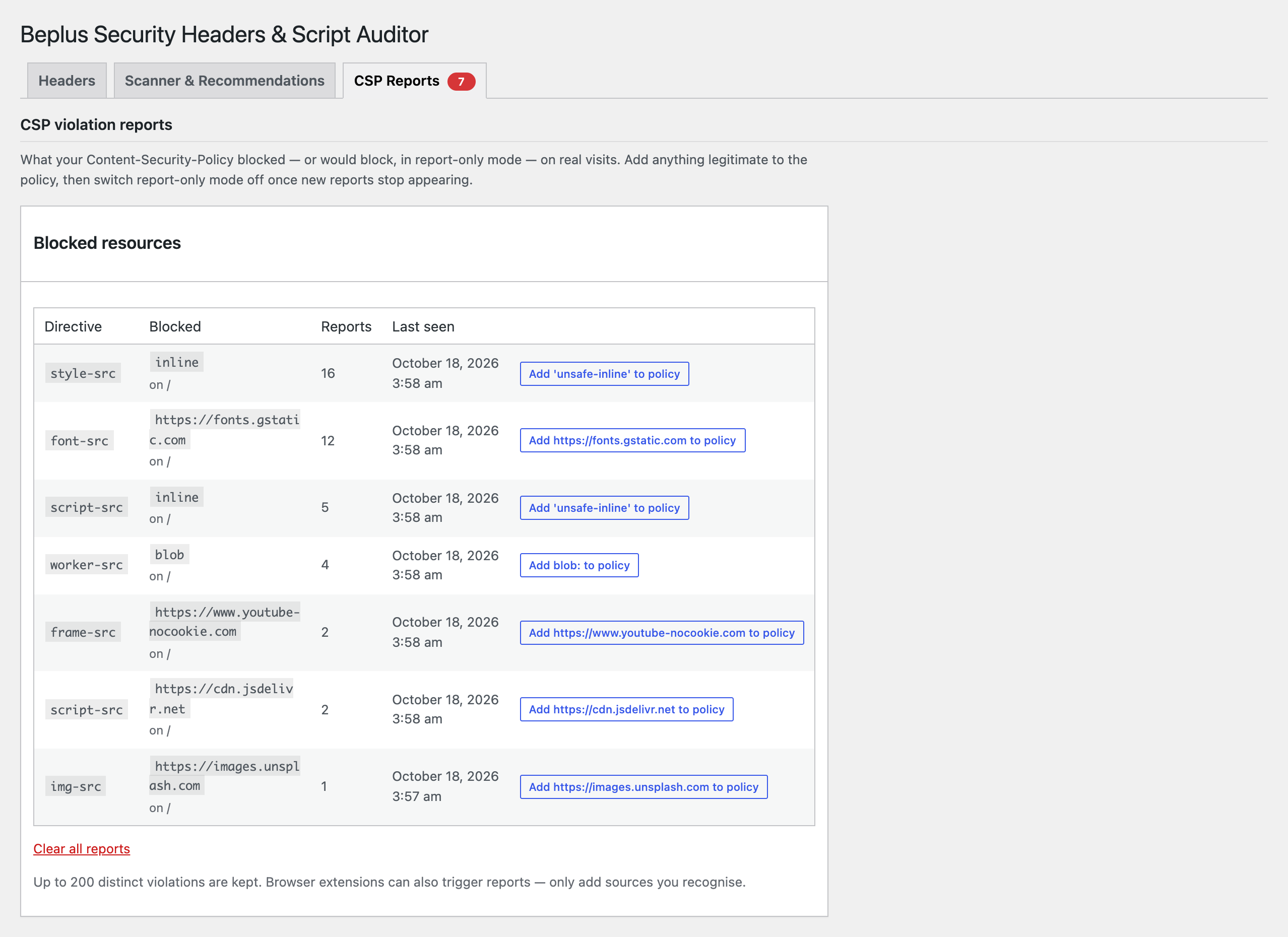Click the Reports column header
The height and width of the screenshot is (937, 1288).
(346, 326)
